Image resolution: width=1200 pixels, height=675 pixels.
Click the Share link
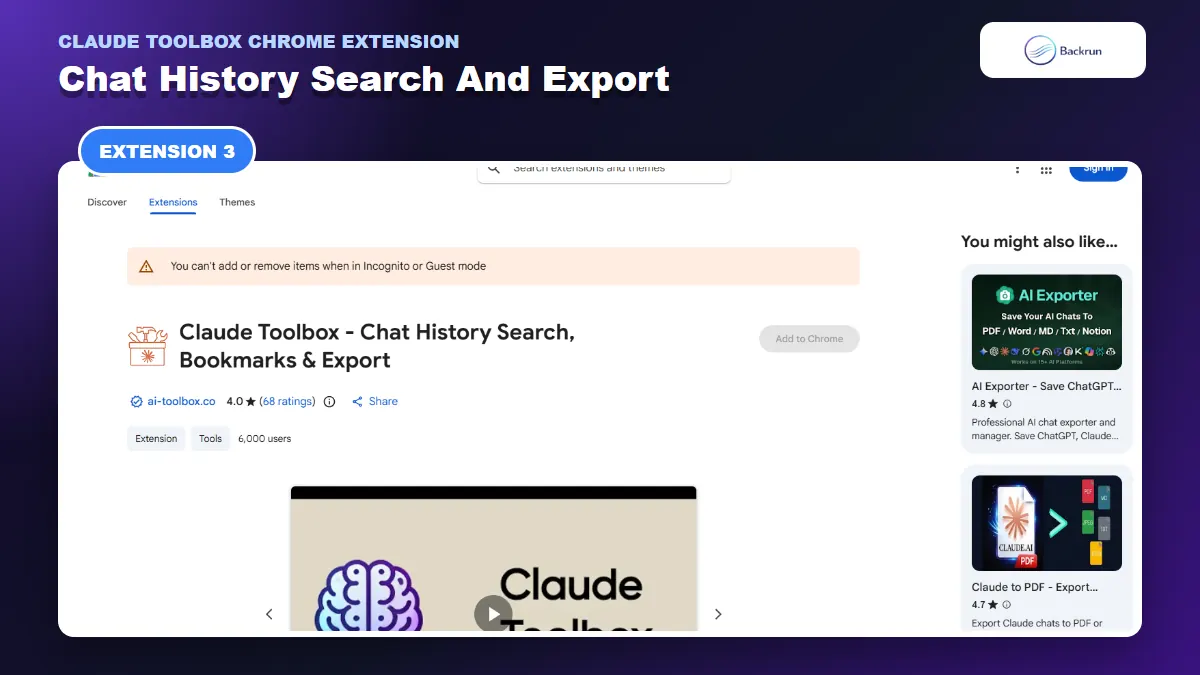[375, 401]
